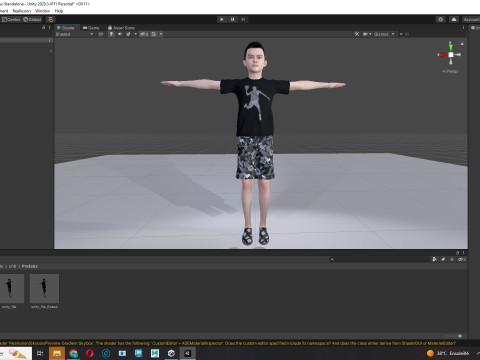The width and height of the screenshot is (480, 360).
Task: Open the Hierarchy panel three-dot menu
Action: tap(50, 28)
